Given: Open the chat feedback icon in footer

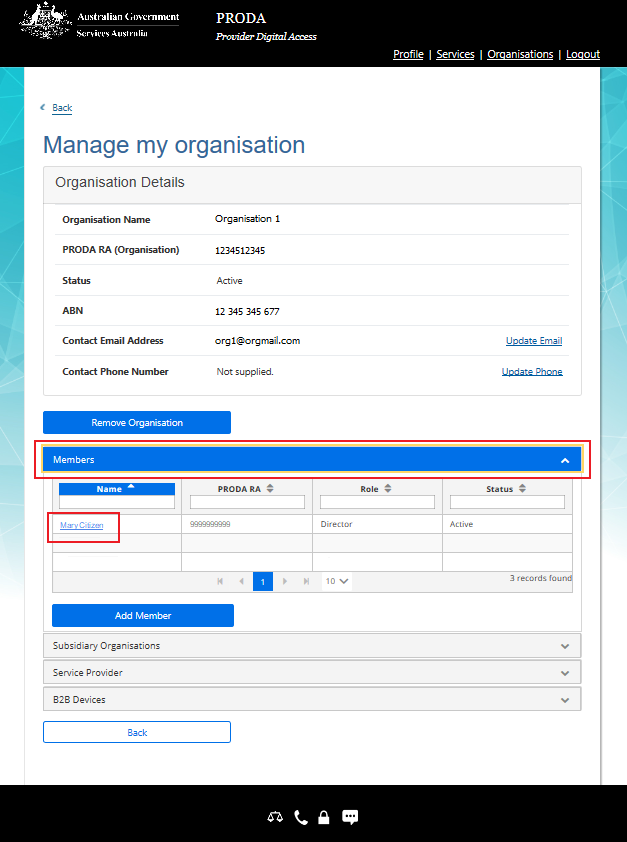Looking at the screenshot, I should coord(350,817).
